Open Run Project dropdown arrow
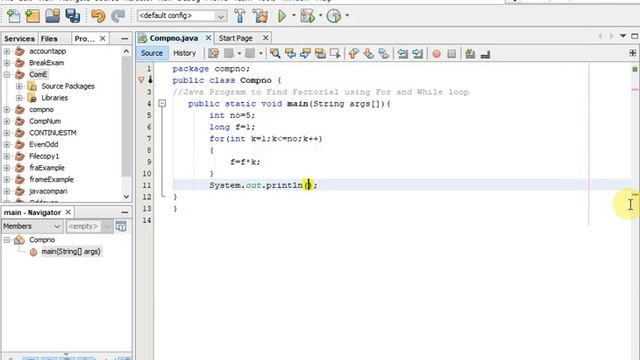 293,16
